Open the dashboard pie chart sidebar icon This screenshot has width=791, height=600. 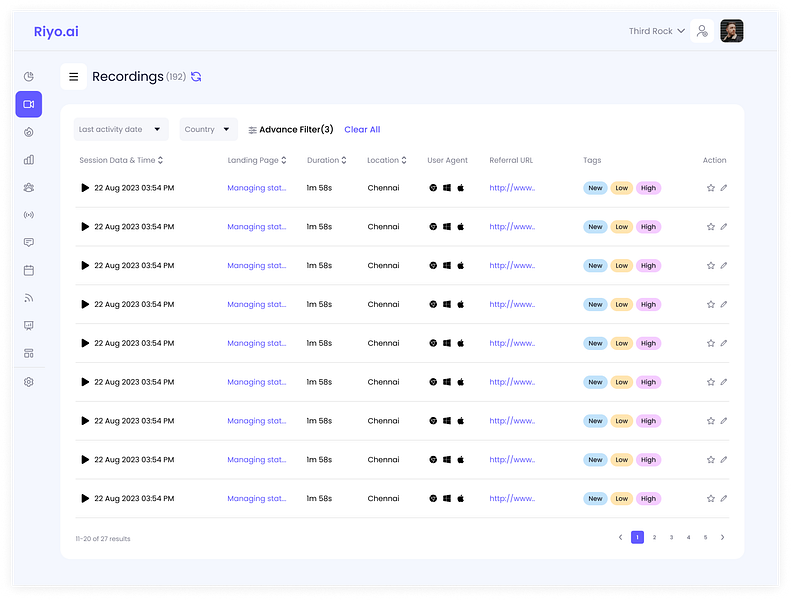(x=29, y=77)
